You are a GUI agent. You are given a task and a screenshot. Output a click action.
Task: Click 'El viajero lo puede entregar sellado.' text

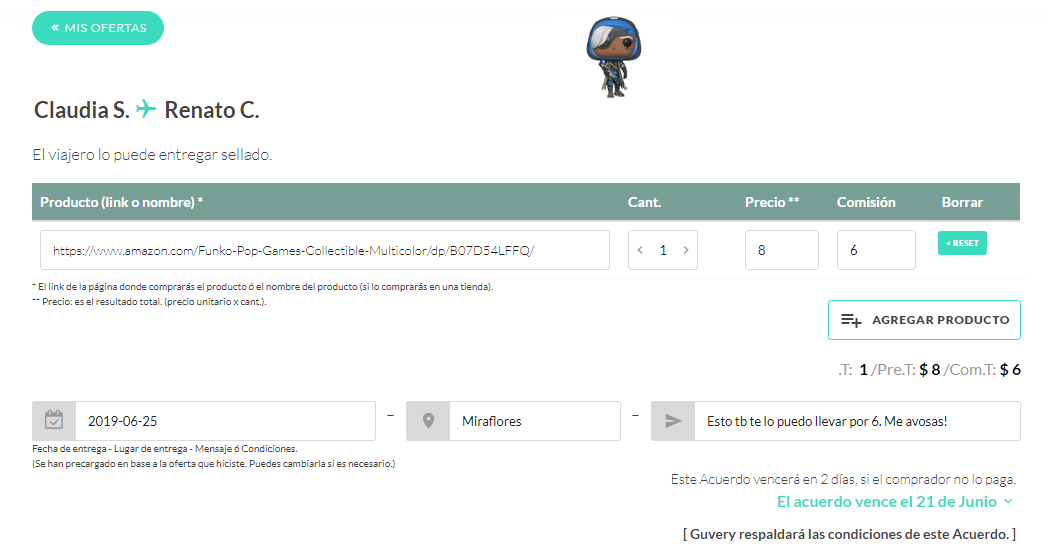[x=152, y=155]
